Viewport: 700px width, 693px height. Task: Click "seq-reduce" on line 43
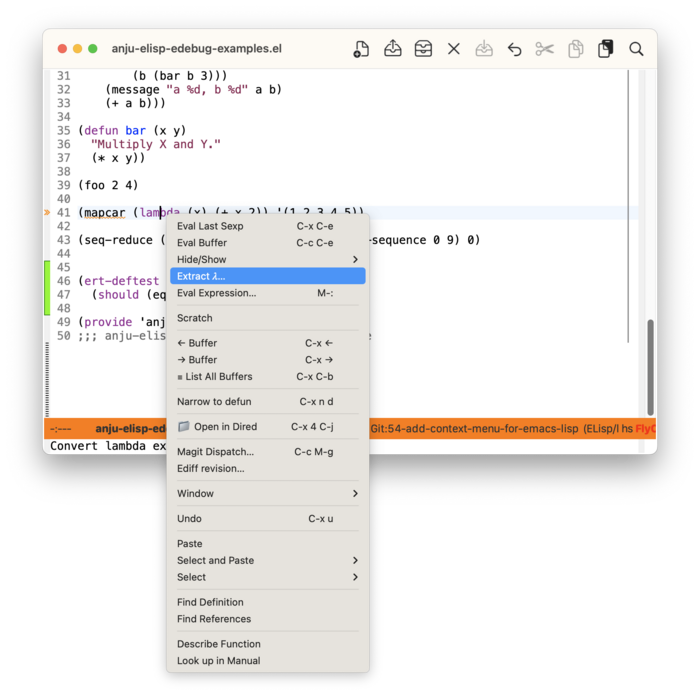pos(118,240)
